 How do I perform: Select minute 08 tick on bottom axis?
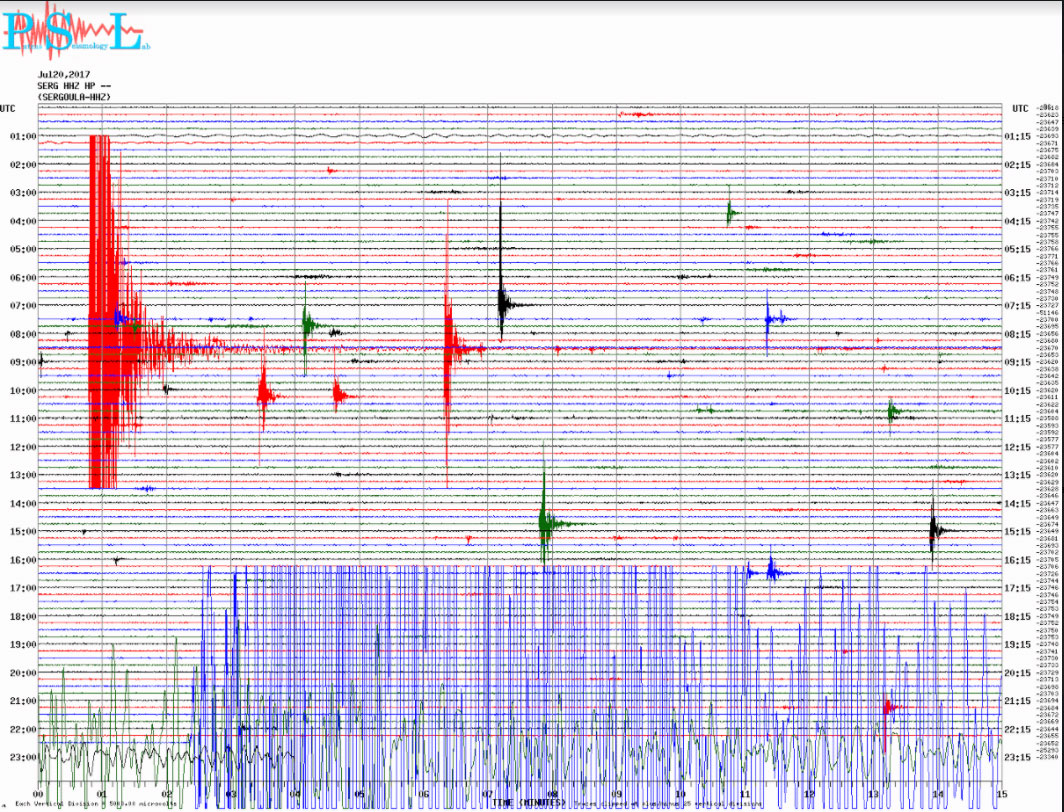552,794
